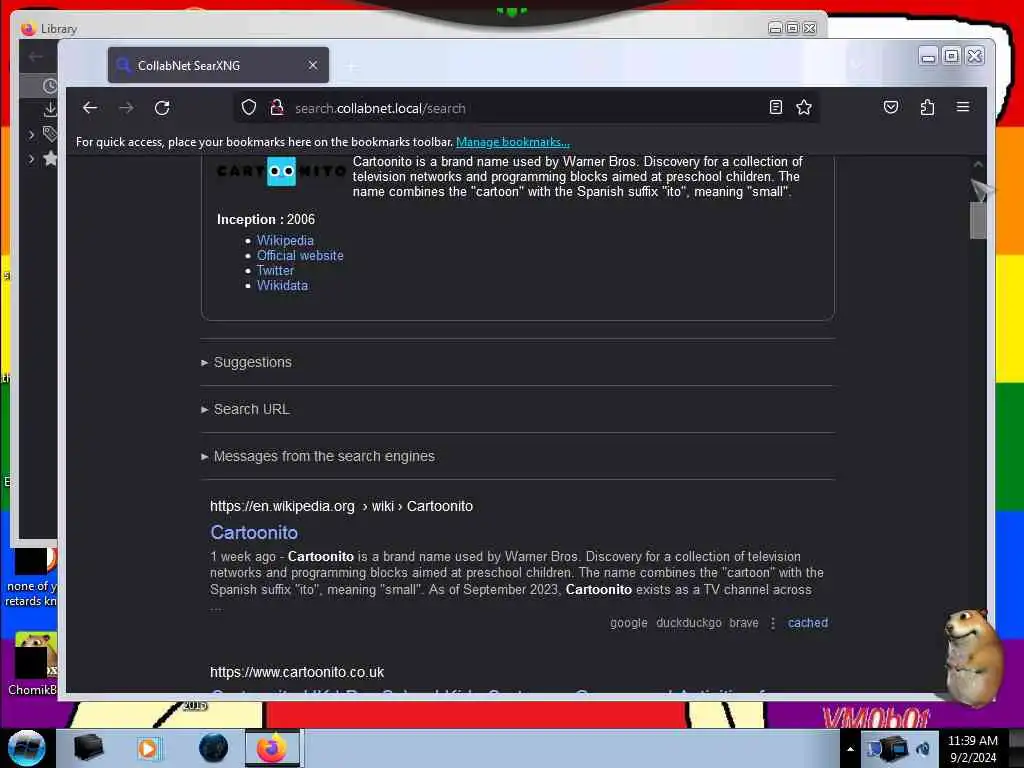Screen dimensions: 1024x768
Task: Click the brave engine label
Action: click(x=743, y=623)
